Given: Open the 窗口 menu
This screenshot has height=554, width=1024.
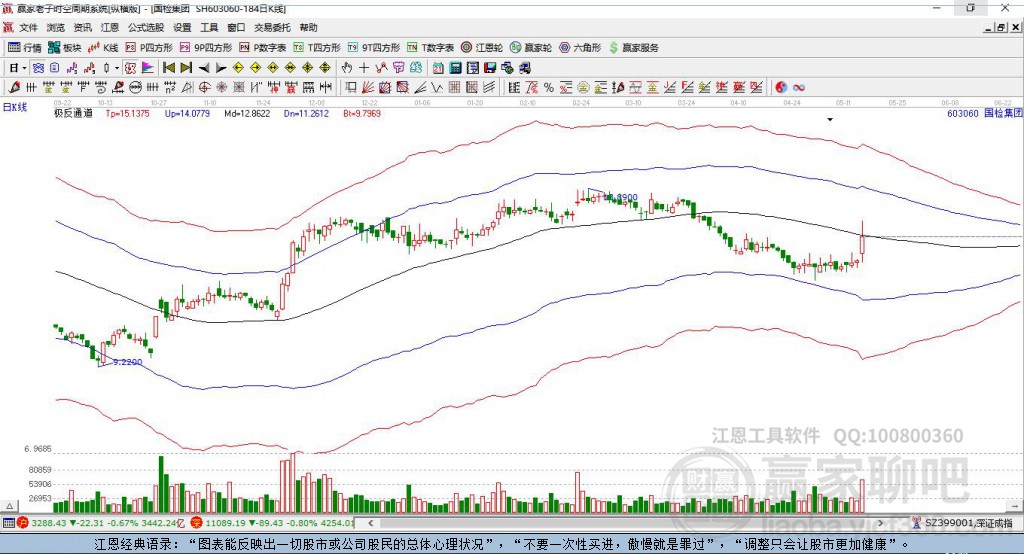Looking at the screenshot, I should (x=236, y=27).
